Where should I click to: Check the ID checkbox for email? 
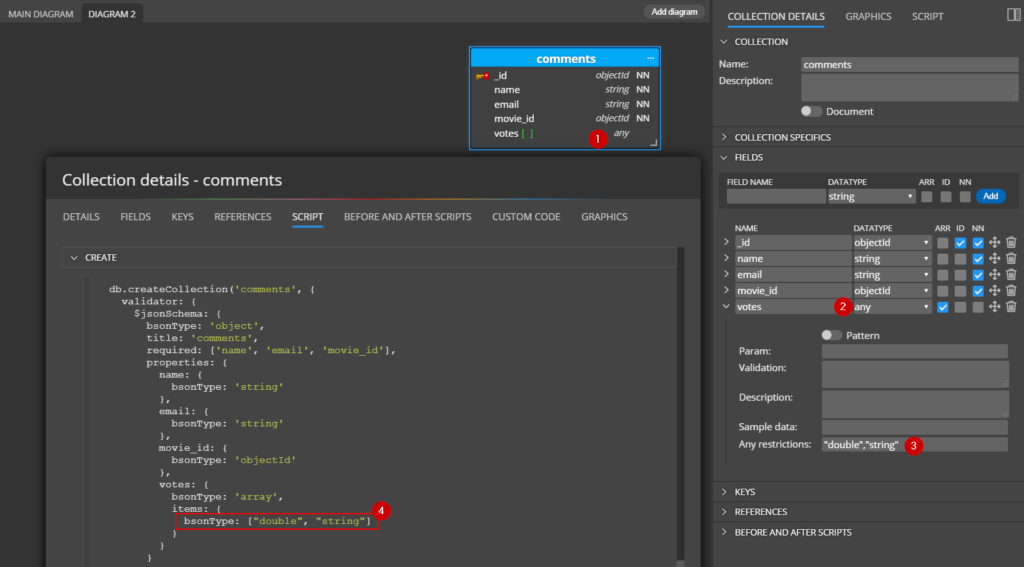pyautogui.click(x=960, y=275)
